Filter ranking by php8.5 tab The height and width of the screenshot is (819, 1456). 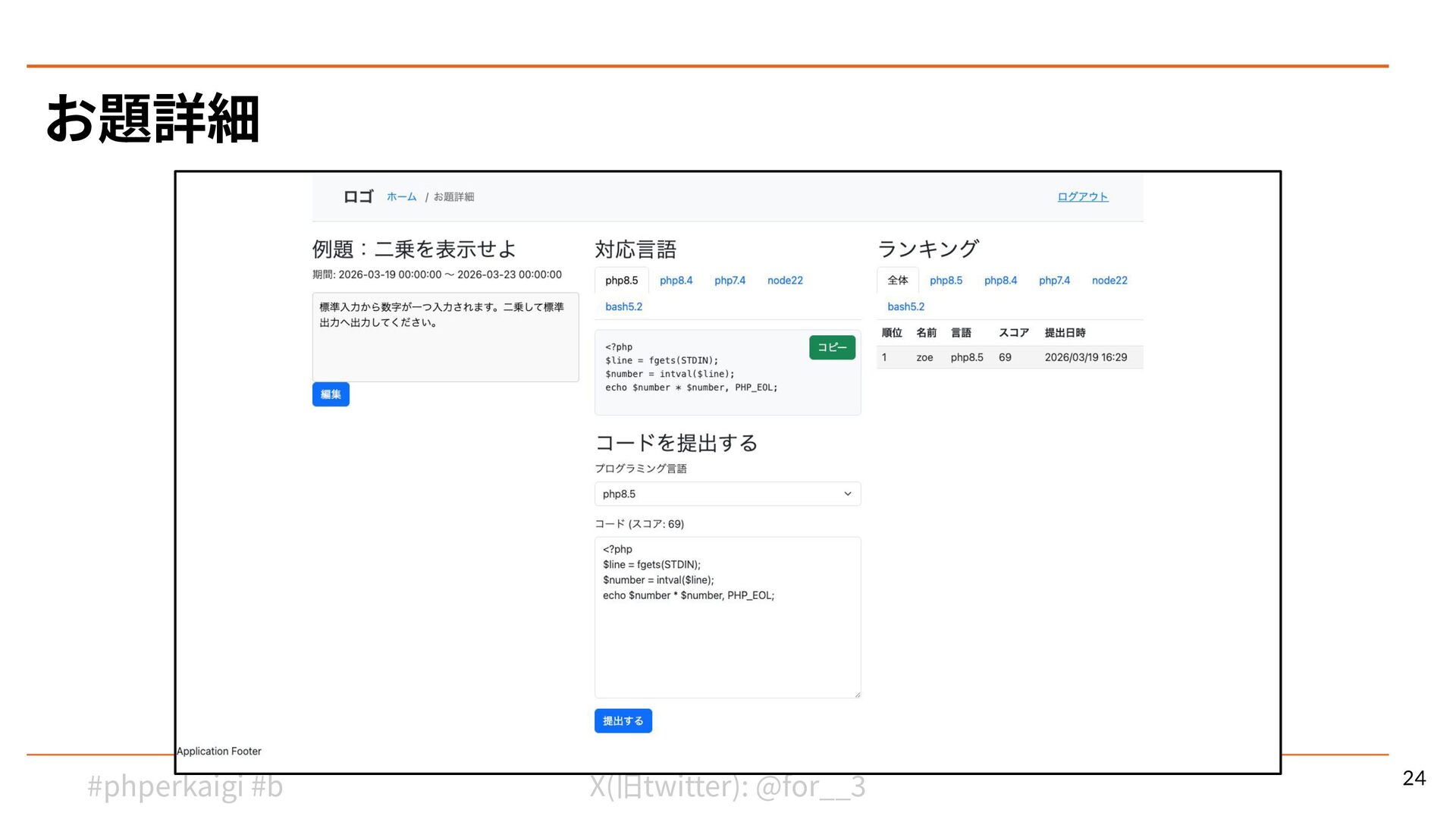[946, 281]
